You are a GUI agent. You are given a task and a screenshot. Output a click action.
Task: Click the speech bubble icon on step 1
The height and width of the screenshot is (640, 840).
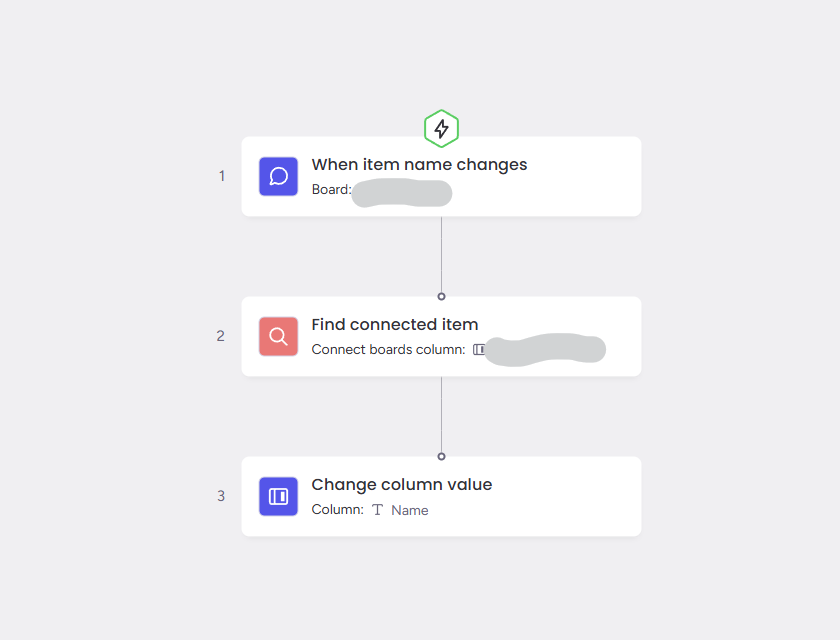[279, 176]
